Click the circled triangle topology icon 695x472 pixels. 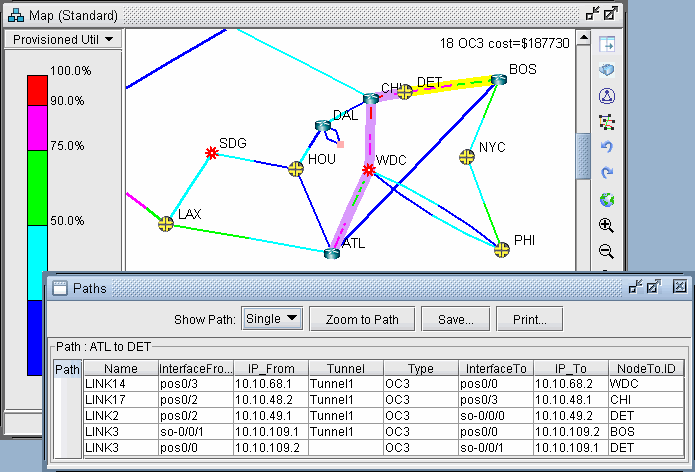pyautogui.click(x=606, y=96)
